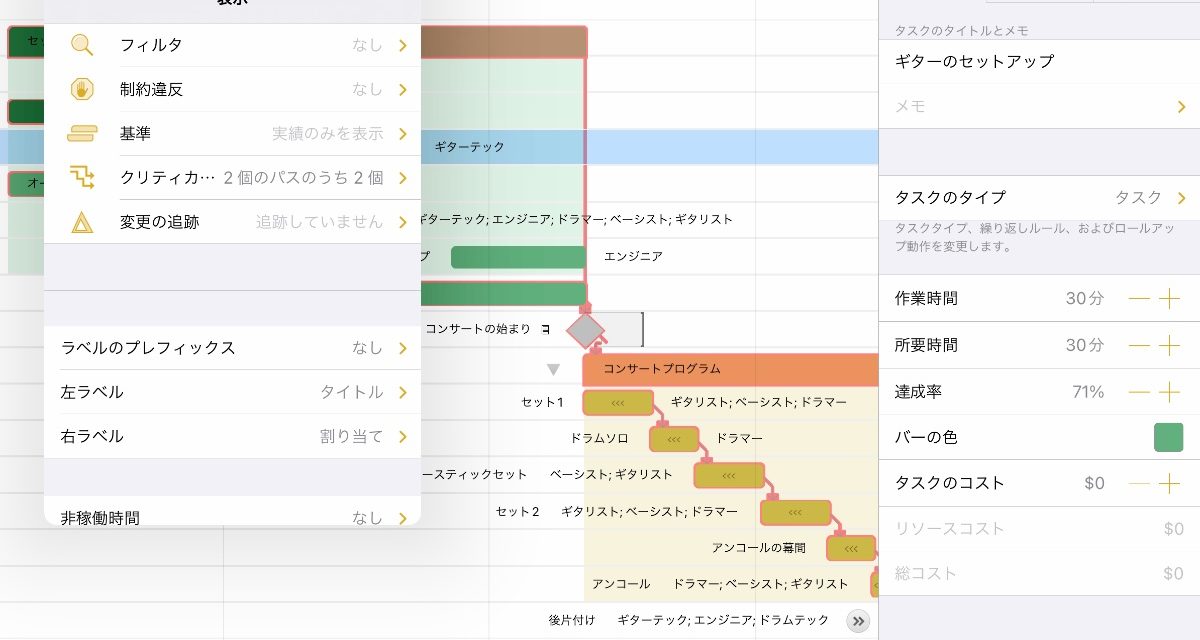The image size is (1200, 640).
Task: Open the 右ラベル option row
Action: pyautogui.click(x=232, y=437)
